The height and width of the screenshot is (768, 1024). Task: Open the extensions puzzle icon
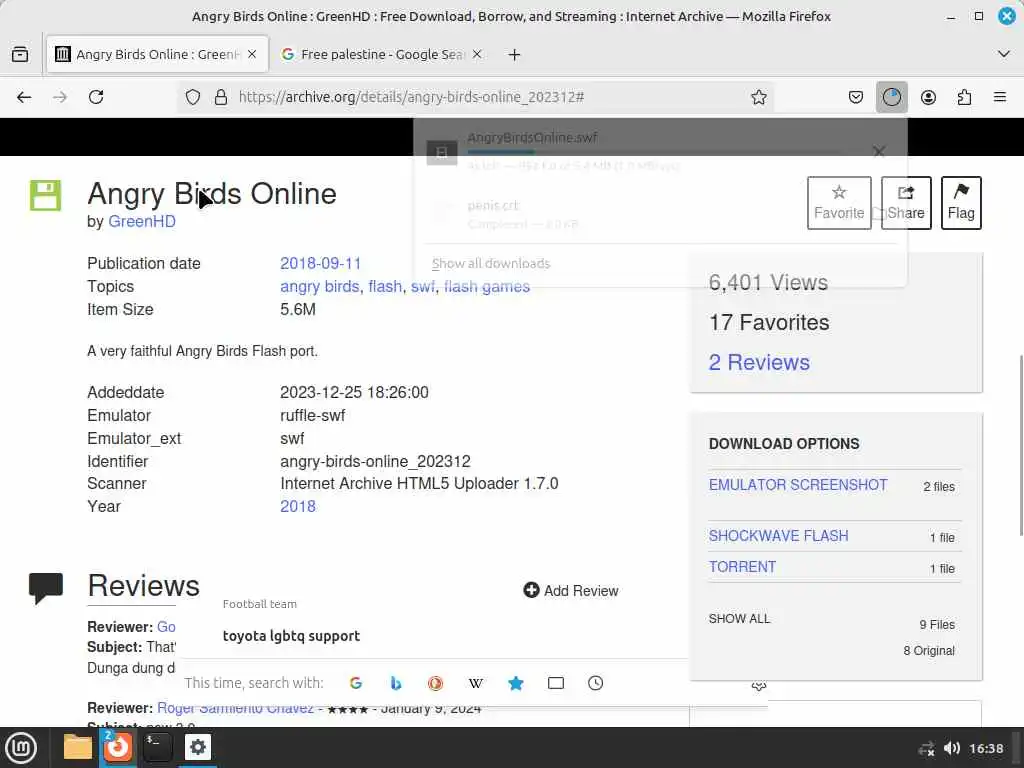(x=964, y=97)
